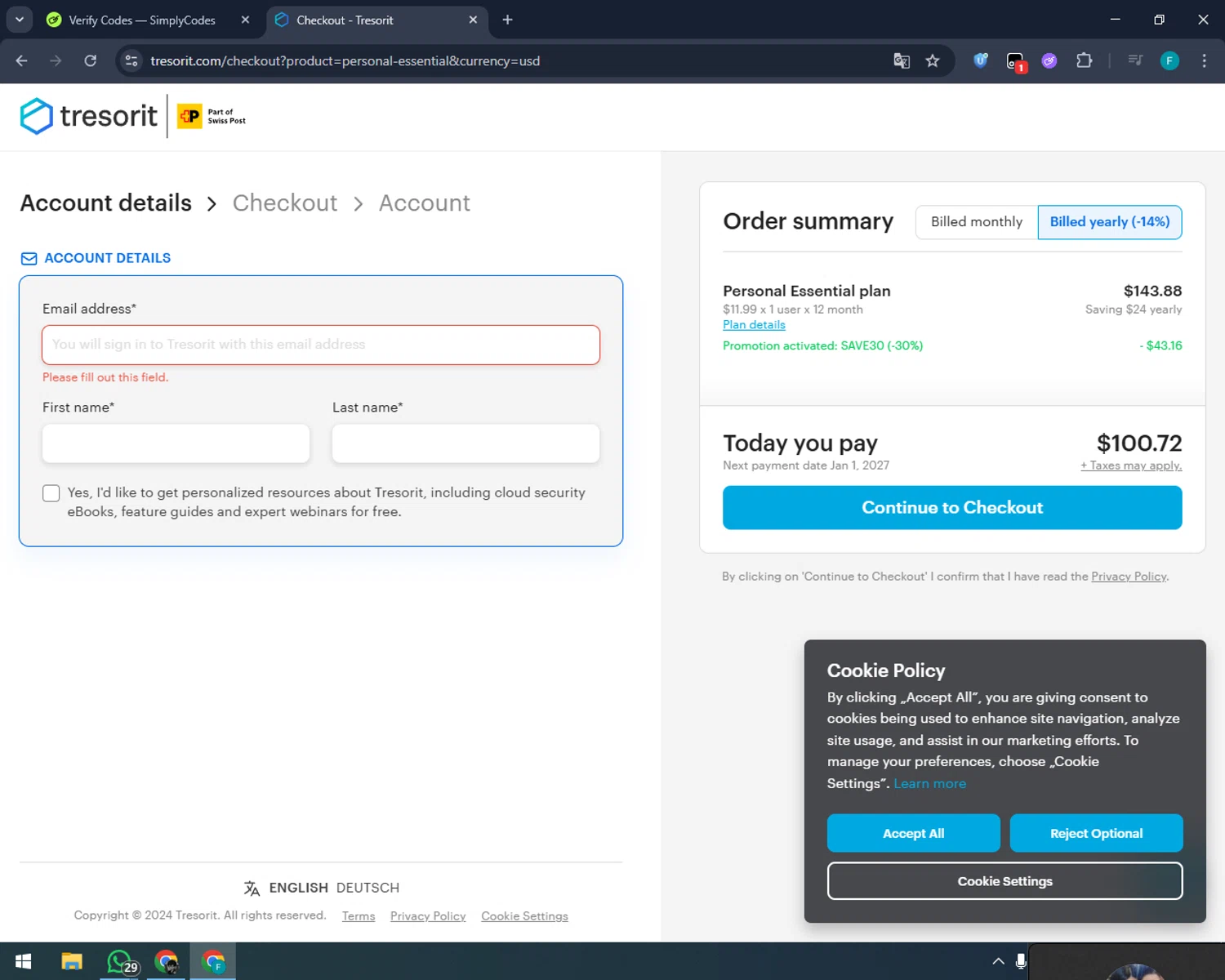Open the purple round extension icon
1225x980 pixels.
[1049, 60]
